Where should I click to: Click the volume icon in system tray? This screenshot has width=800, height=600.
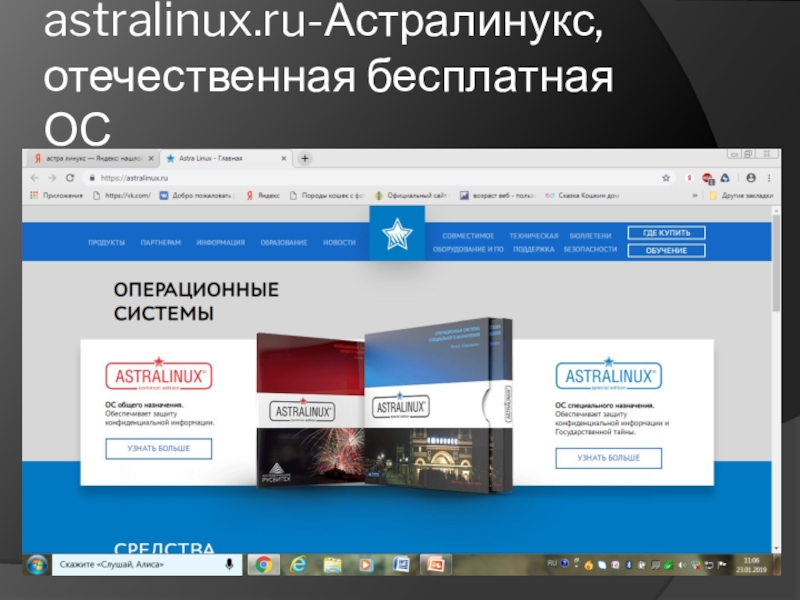click(682, 565)
